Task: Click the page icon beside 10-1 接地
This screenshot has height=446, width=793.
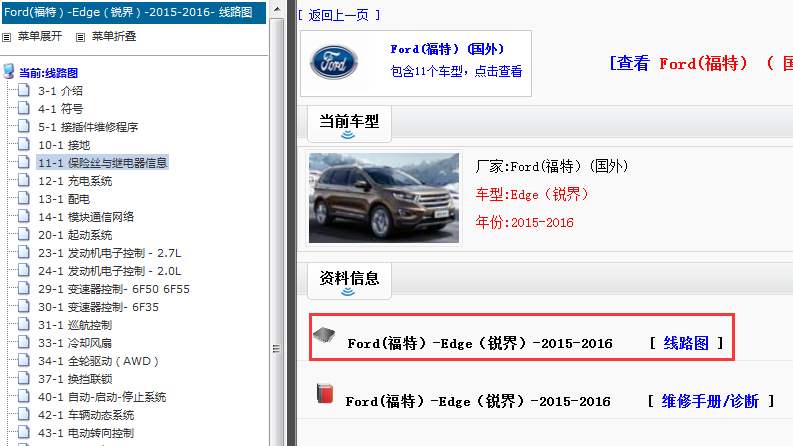Action: tap(24, 145)
